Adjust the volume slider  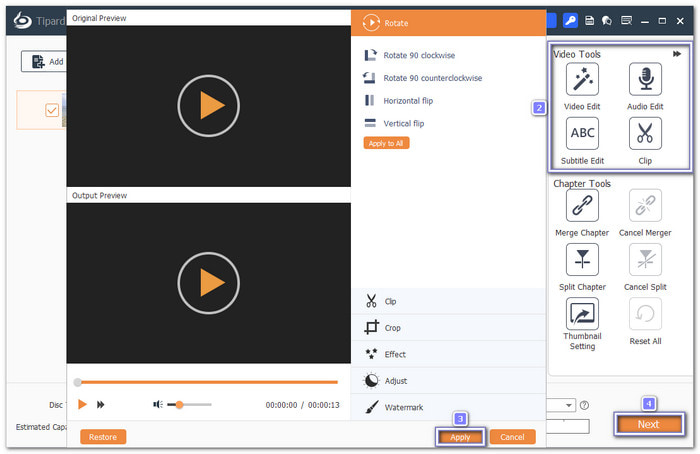(189, 405)
